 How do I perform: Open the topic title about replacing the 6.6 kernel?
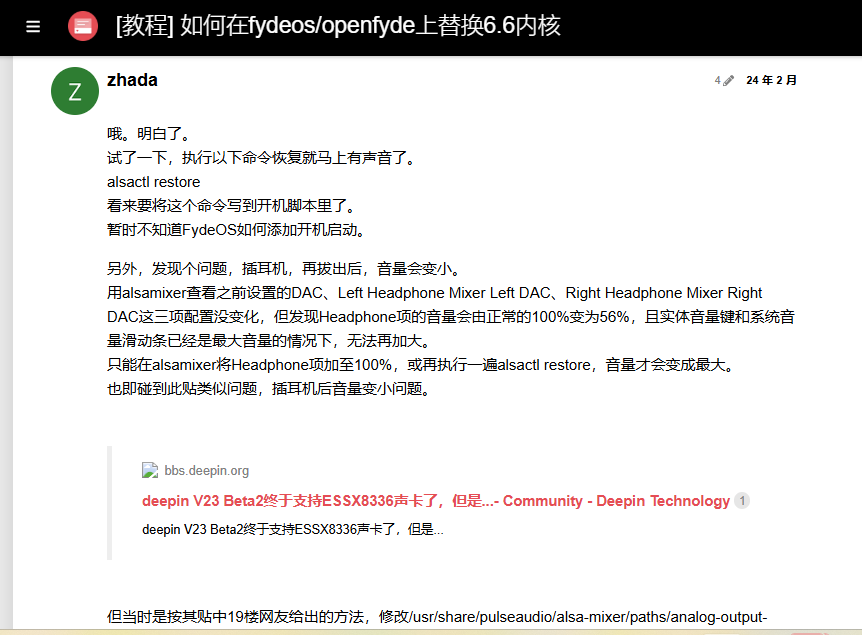pos(338,26)
